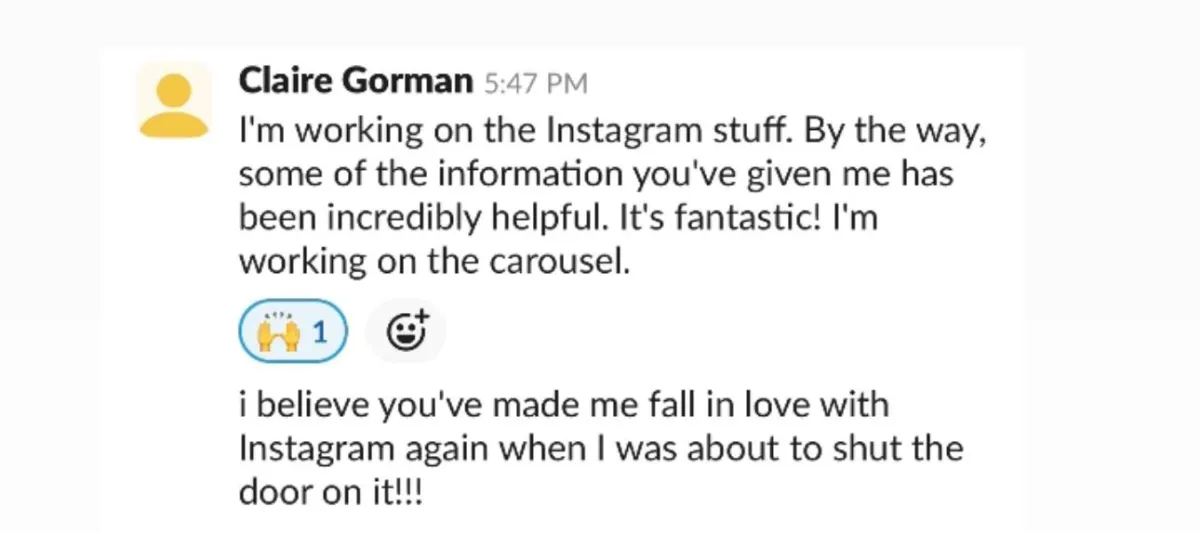This screenshot has height=533, width=1200.
Task: Click the raised hands emoji icon
Action: click(x=275, y=331)
